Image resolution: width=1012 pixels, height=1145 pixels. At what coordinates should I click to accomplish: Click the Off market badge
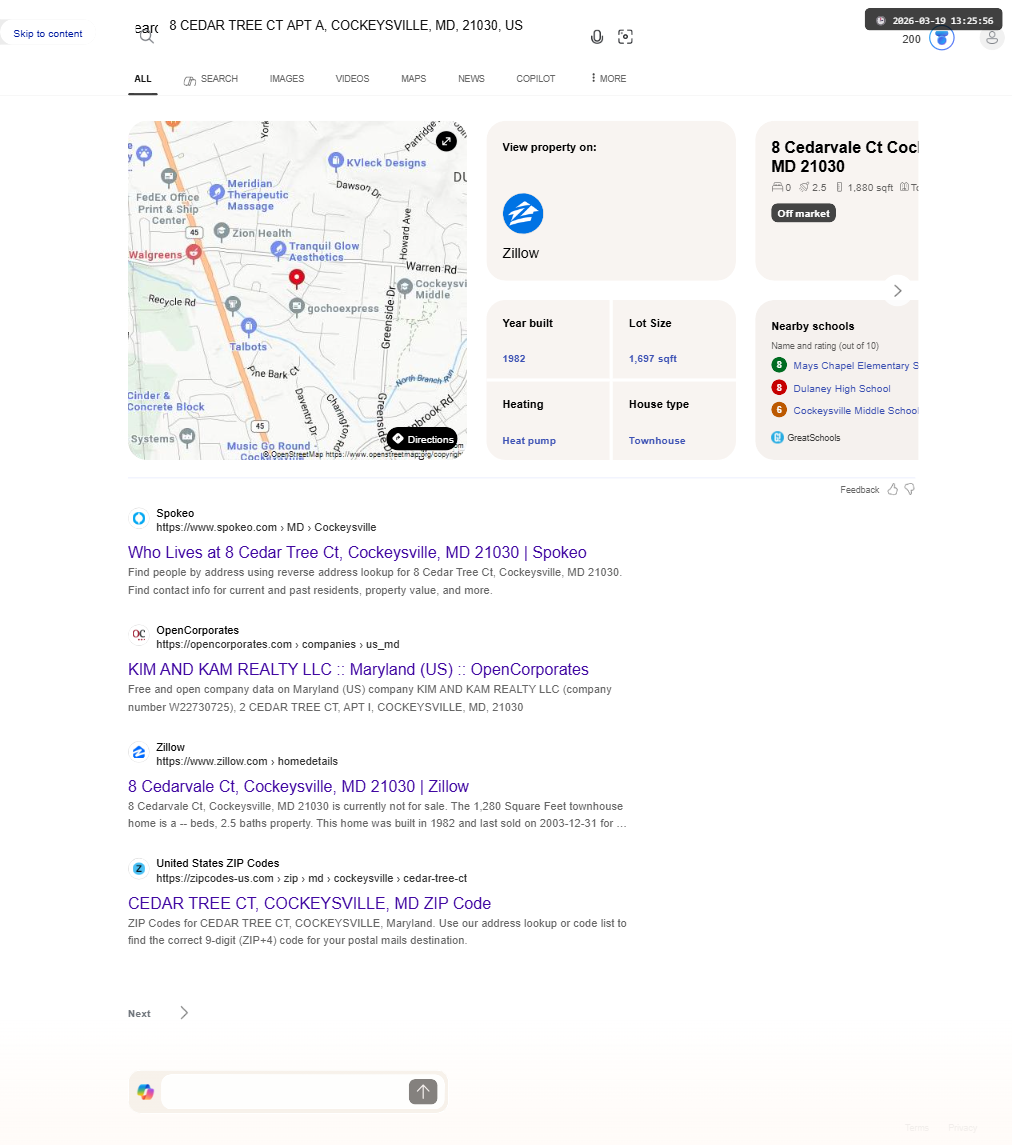(x=803, y=213)
